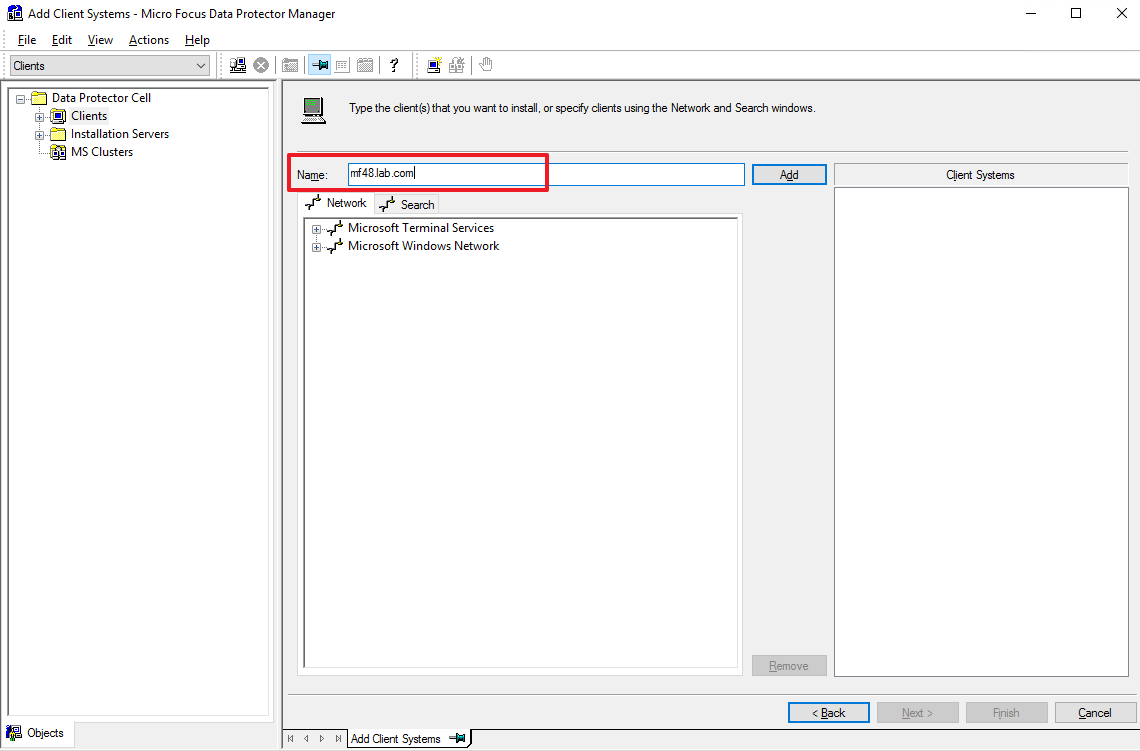Click the disabled window icon before the question mark
This screenshot has height=751, width=1140.
click(365, 65)
